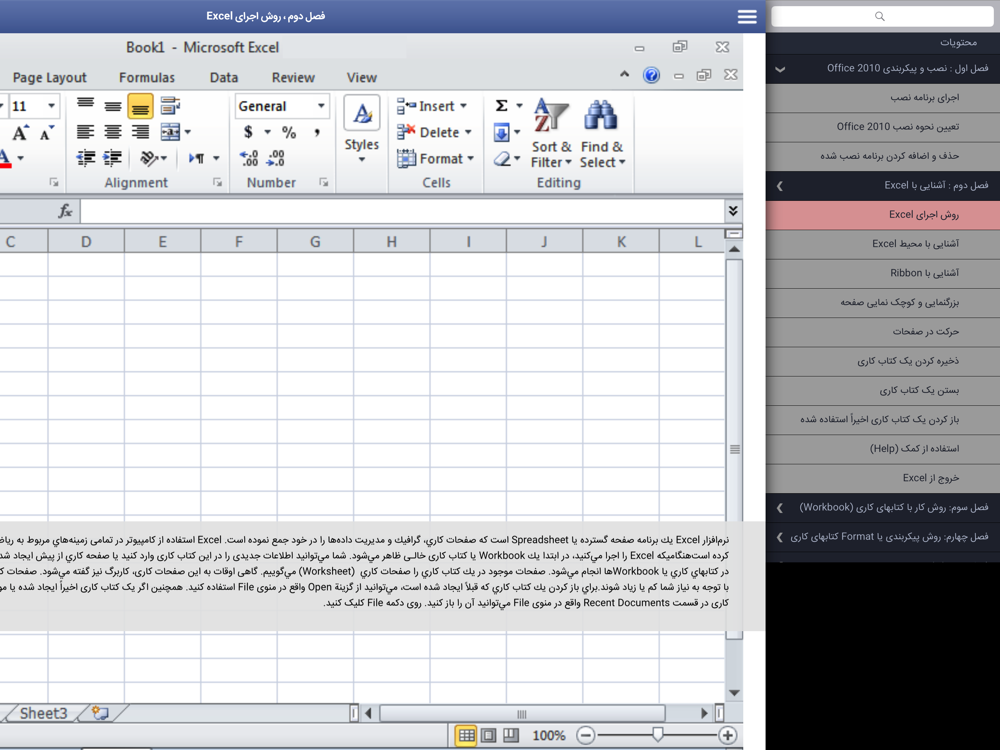The width and height of the screenshot is (1000, 750).
Task: Open the Ribbon introduction lesson
Action: click(x=883, y=273)
